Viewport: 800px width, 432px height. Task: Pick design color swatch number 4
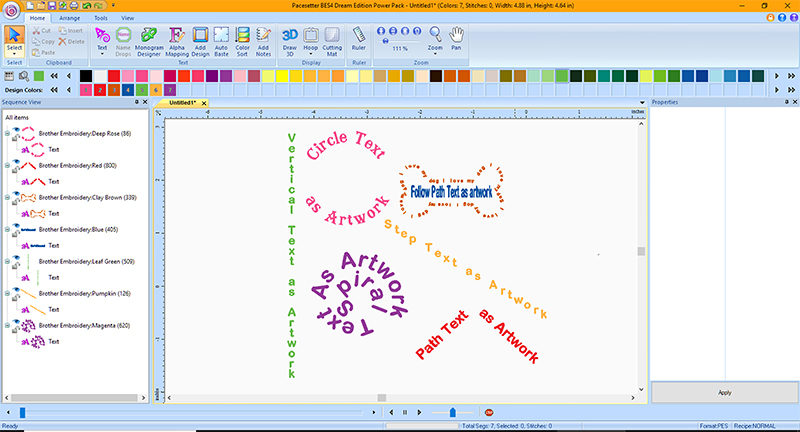click(x=127, y=90)
